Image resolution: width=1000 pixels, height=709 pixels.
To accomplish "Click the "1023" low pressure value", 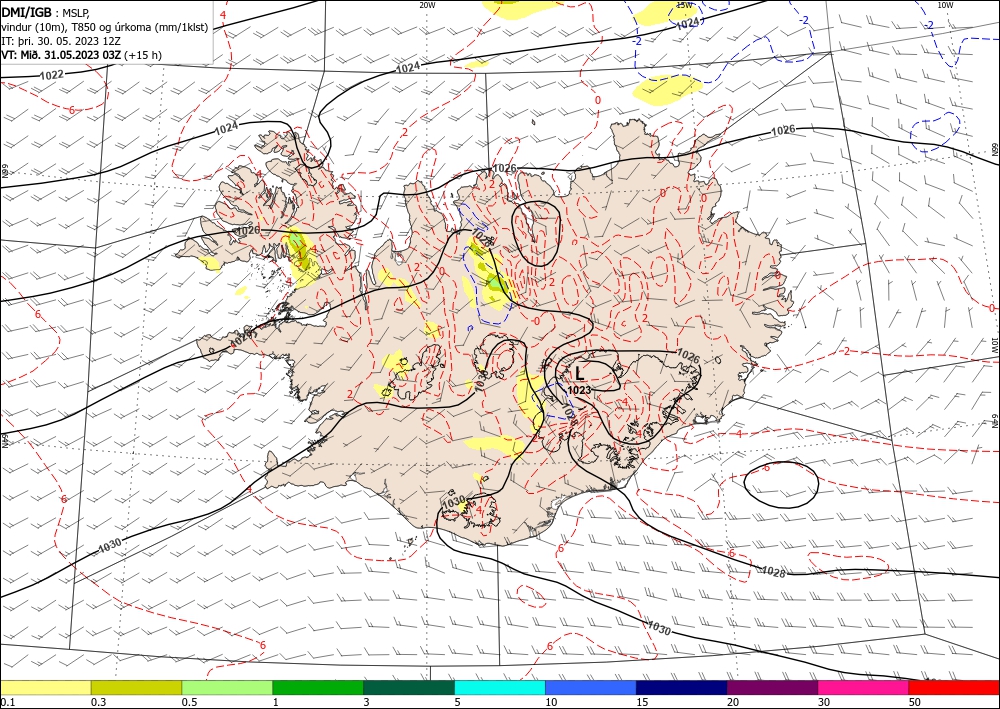I will [x=579, y=390].
